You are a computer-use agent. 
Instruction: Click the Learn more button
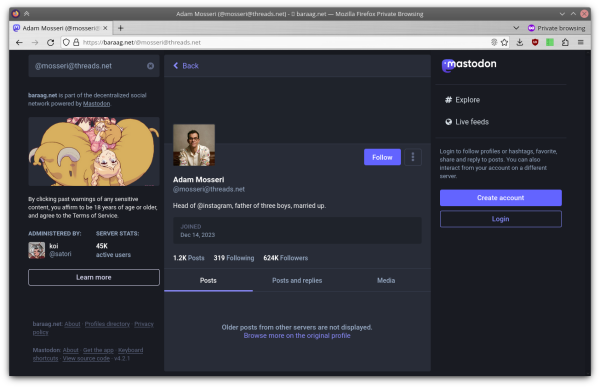click(94, 277)
